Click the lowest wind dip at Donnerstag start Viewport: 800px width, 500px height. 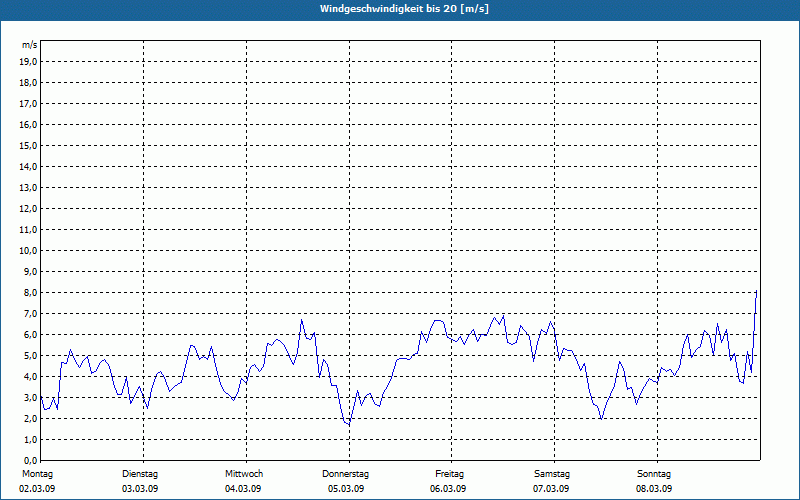(x=349, y=425)
